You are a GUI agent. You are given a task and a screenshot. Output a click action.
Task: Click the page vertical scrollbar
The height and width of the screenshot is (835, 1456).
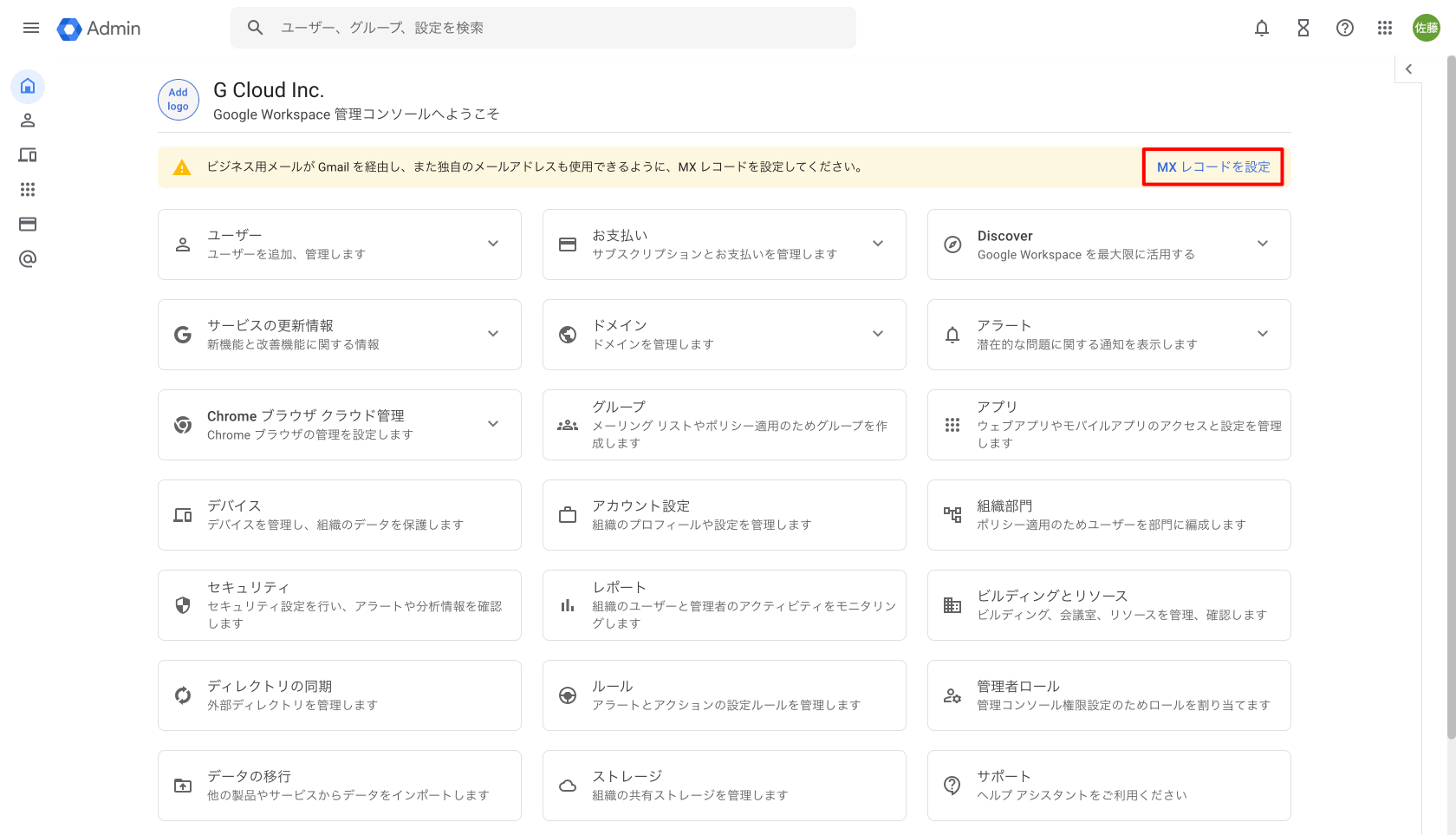[x=1451, y=397]
